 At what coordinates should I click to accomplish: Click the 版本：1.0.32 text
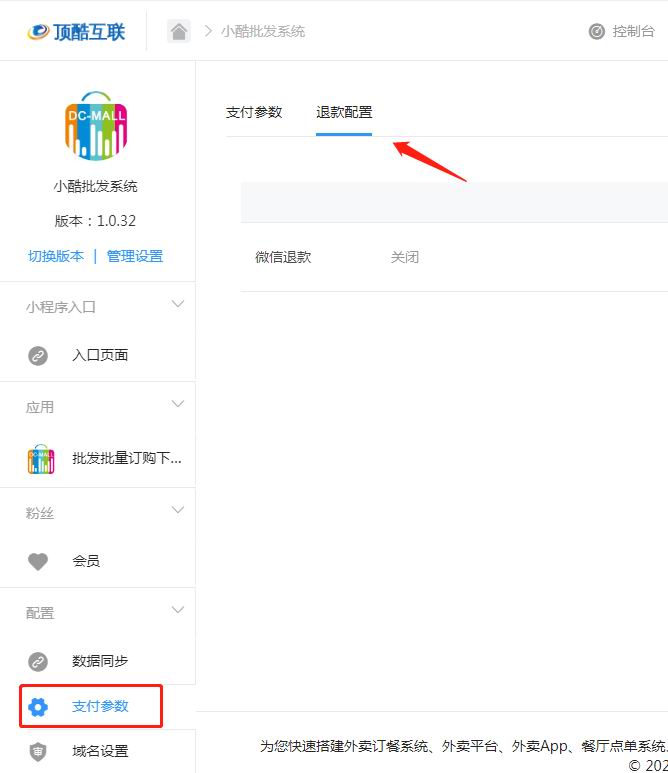95,221
